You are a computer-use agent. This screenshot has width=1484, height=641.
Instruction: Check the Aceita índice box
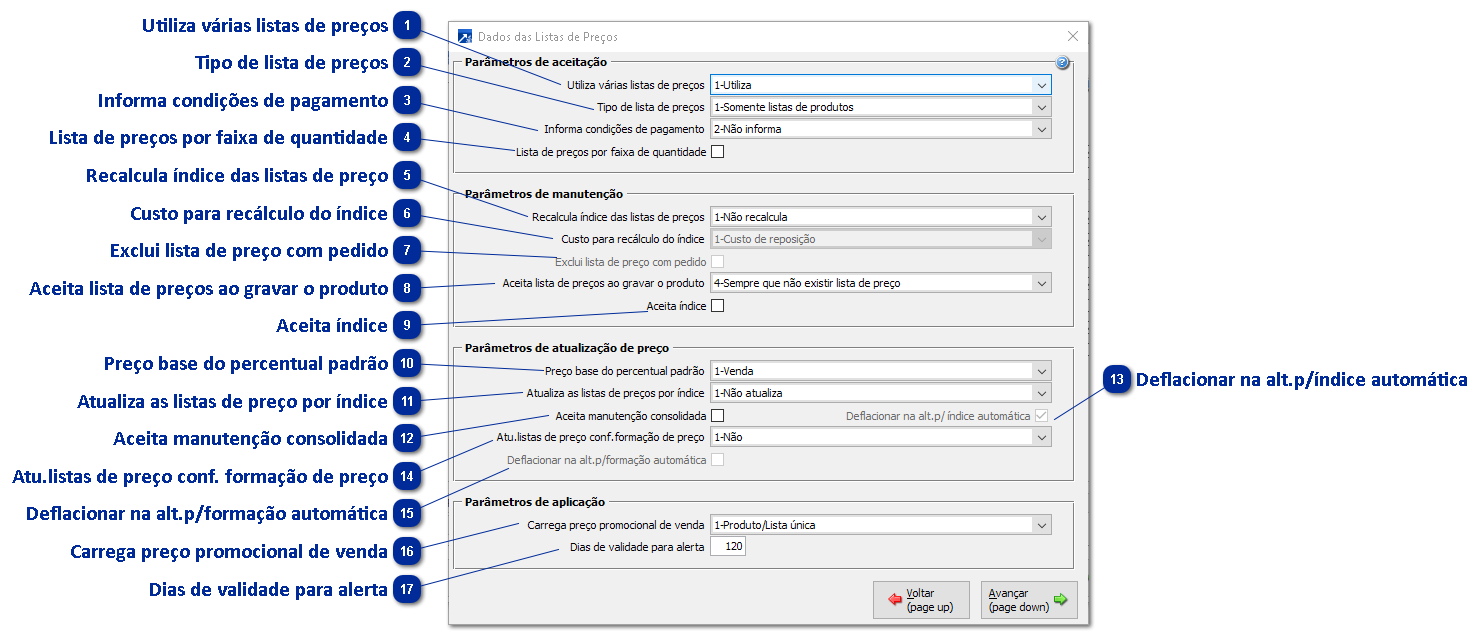[717, 306]
